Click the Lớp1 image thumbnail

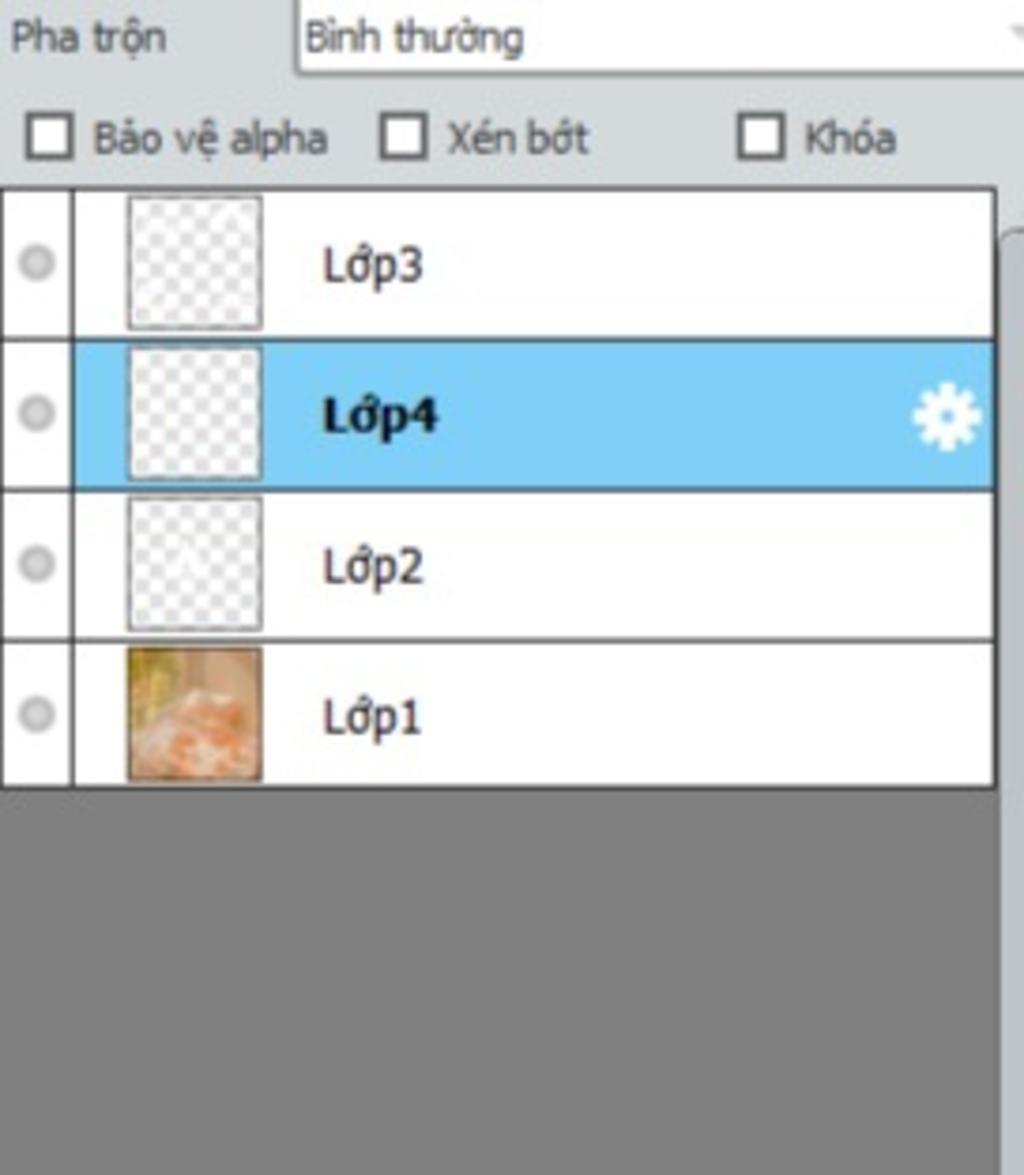click(x=195, y=715)
